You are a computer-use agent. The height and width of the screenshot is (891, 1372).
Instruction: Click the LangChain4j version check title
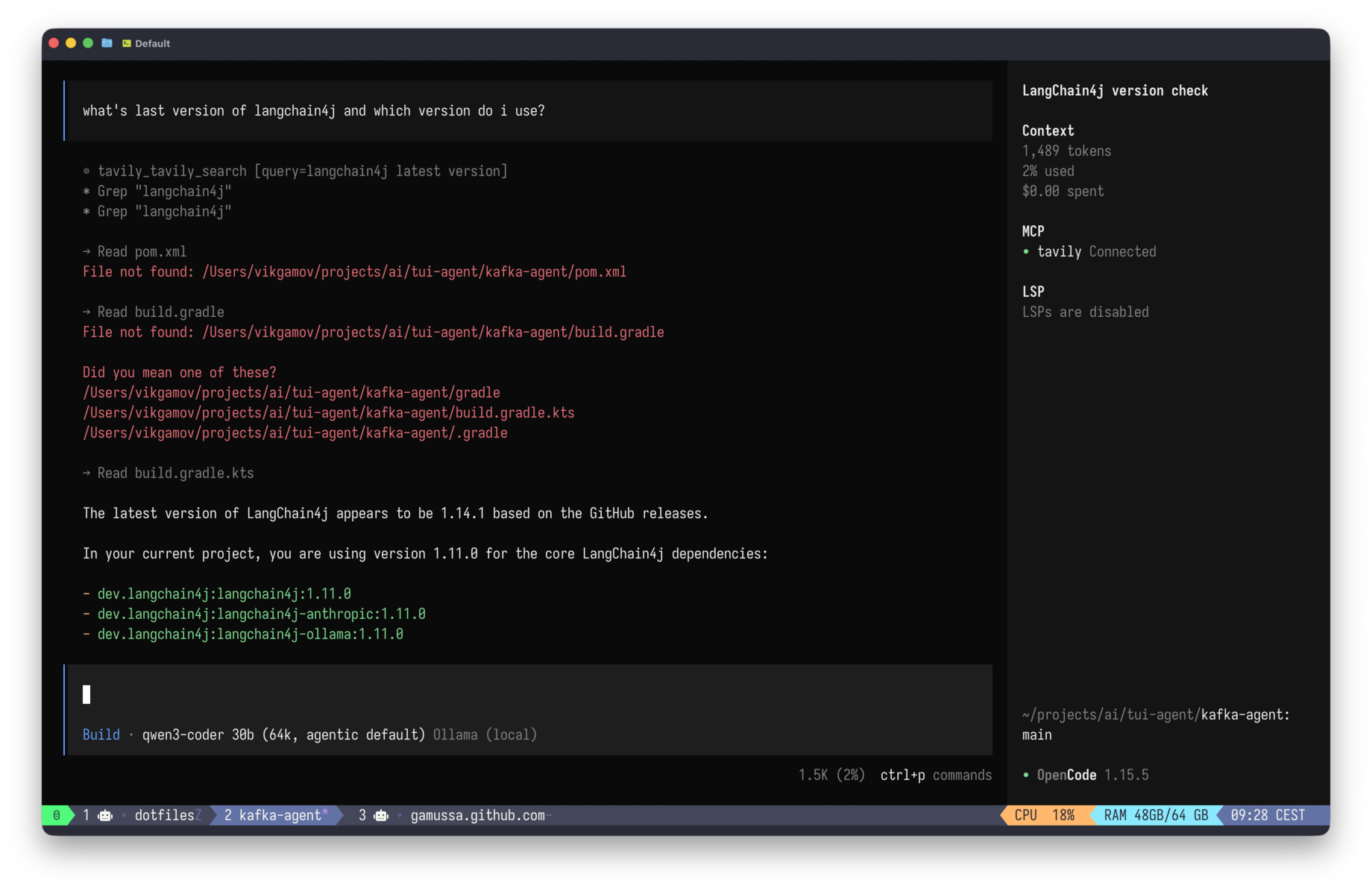tap(1115, 90)
